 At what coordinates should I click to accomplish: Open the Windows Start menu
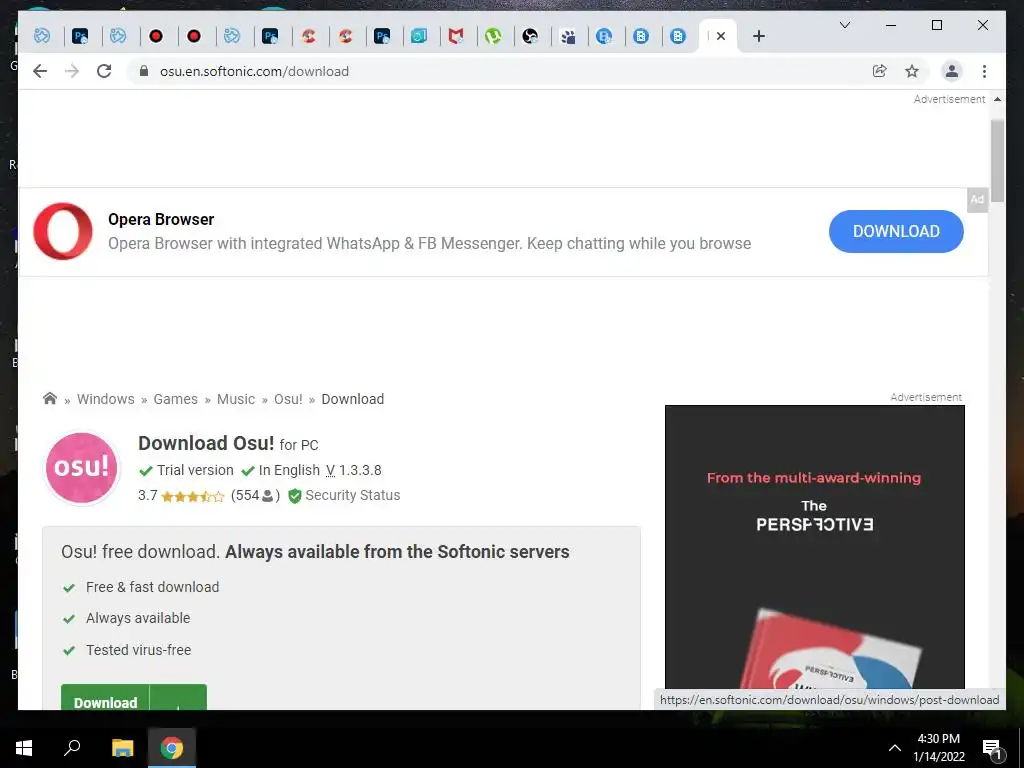(24, 748)
